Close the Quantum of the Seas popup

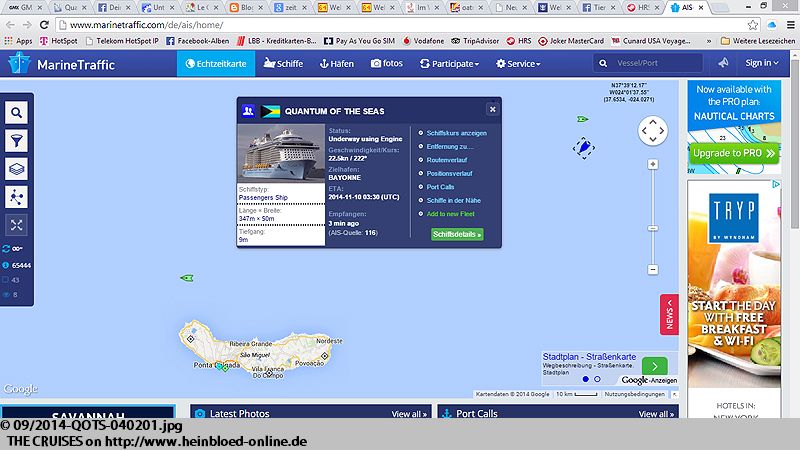click(492, 109)
